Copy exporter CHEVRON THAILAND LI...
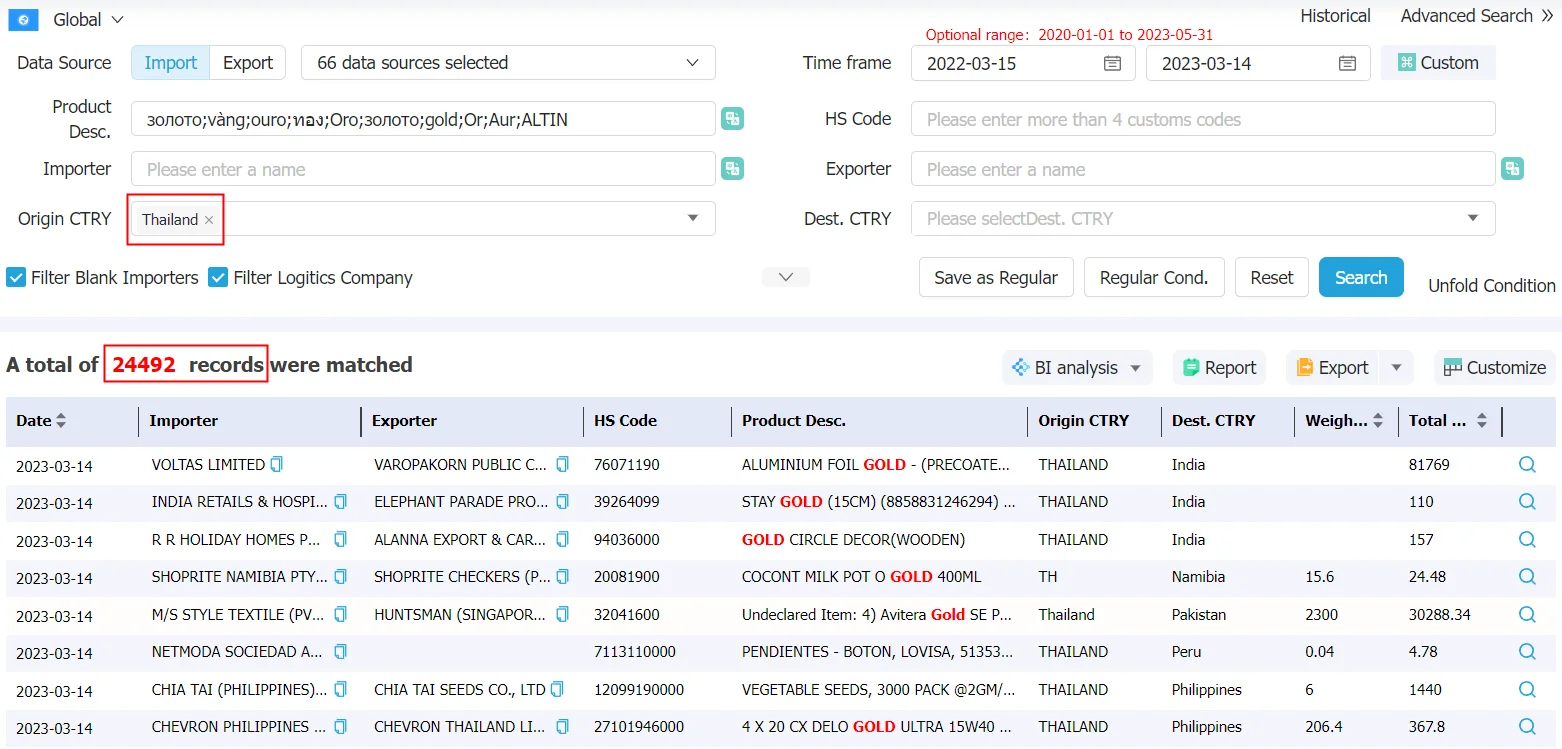Screen dimensions: 1562x749 pos(562,727)
